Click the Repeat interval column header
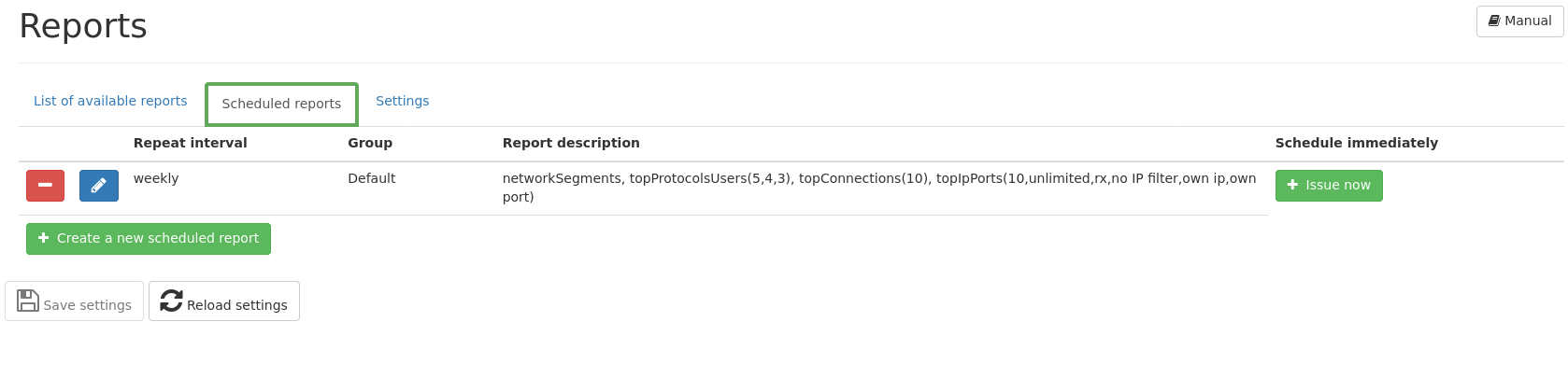The width and height of the screenshot is (1568, 392). (191, 143)
